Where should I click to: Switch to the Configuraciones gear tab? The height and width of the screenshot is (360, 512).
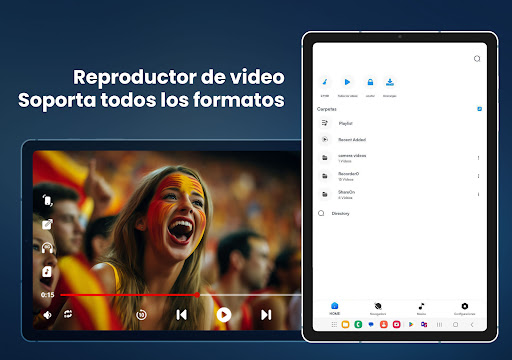point(465,308)
